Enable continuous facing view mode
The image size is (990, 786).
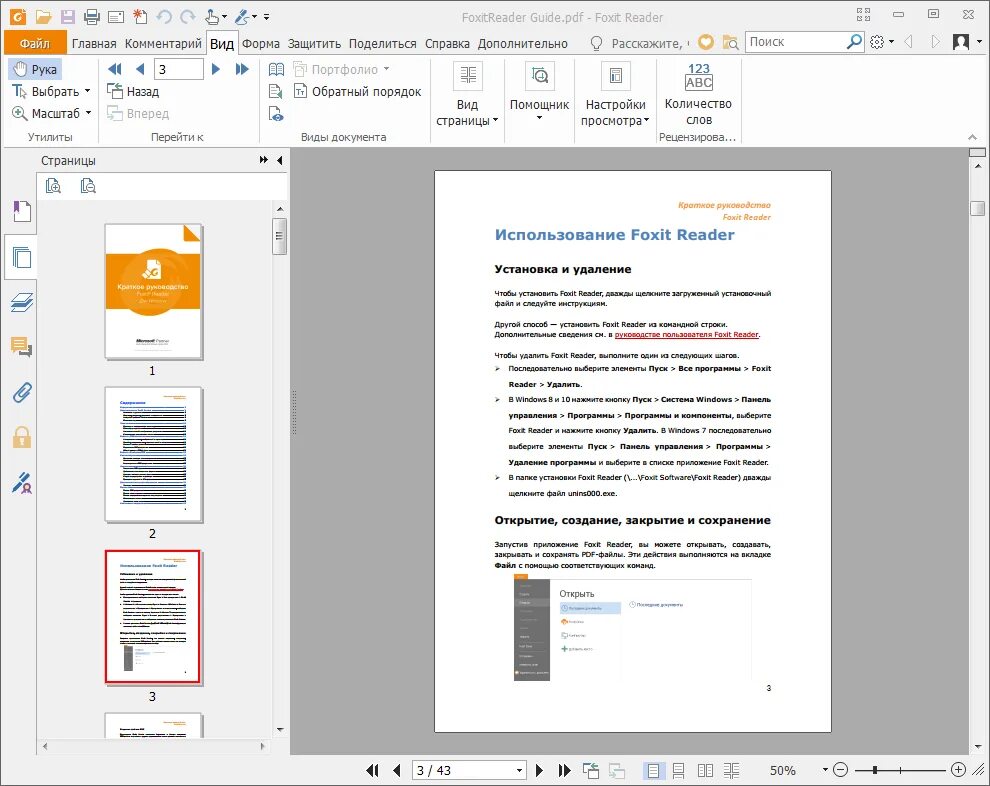pyautogui.click(x=732, y=770)
